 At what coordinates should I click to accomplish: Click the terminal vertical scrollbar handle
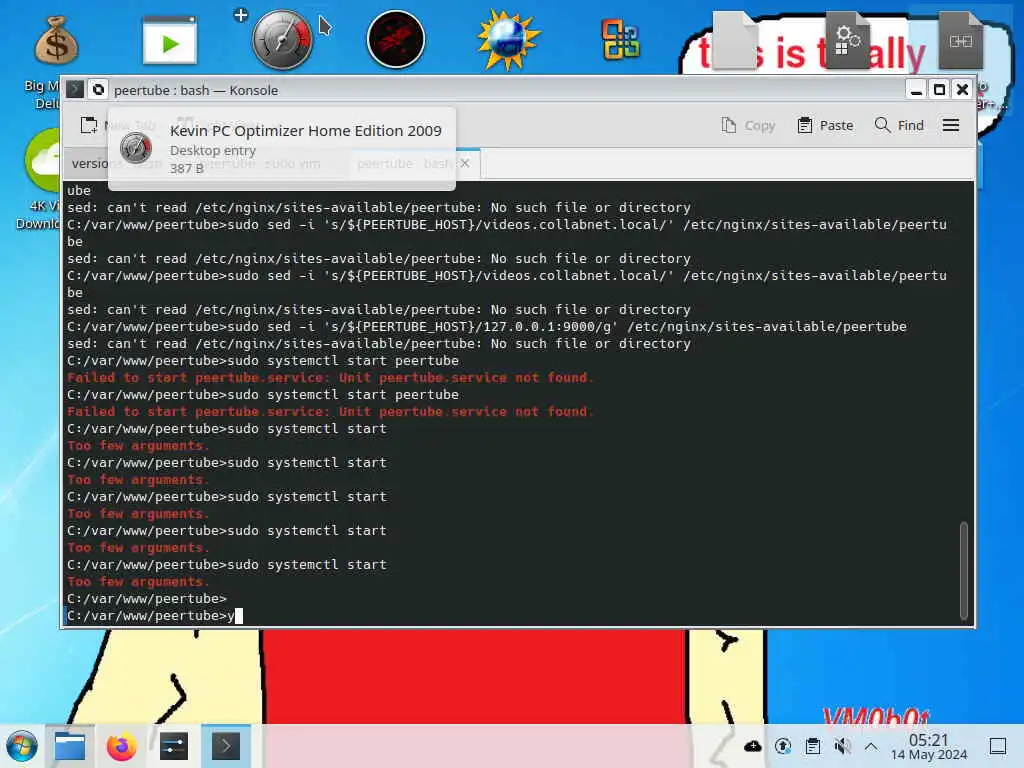point(964,570)
